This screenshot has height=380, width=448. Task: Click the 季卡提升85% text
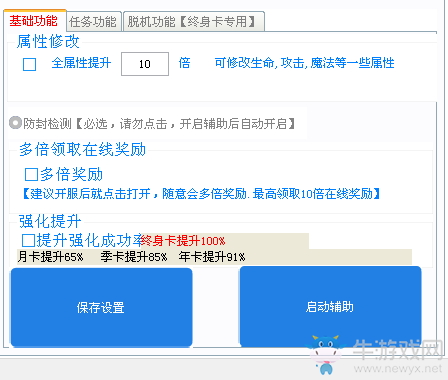pyautogui.click(x=133, y=257)
